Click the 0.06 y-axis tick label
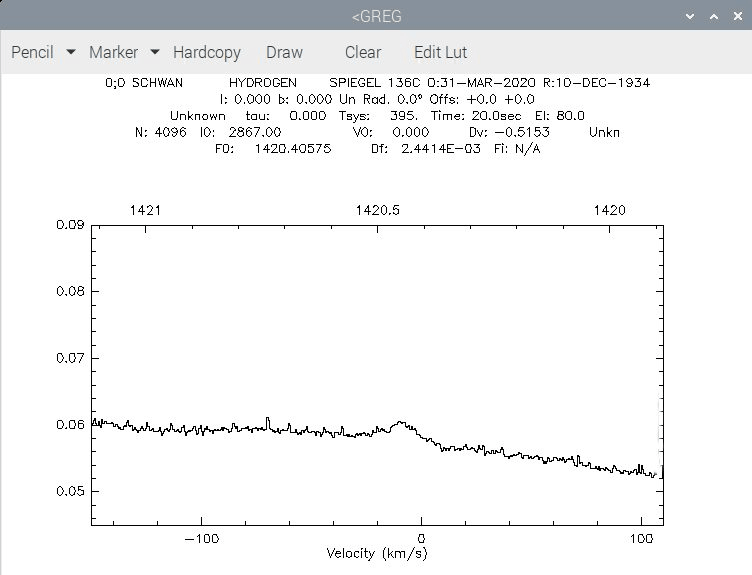 (70, 424)
